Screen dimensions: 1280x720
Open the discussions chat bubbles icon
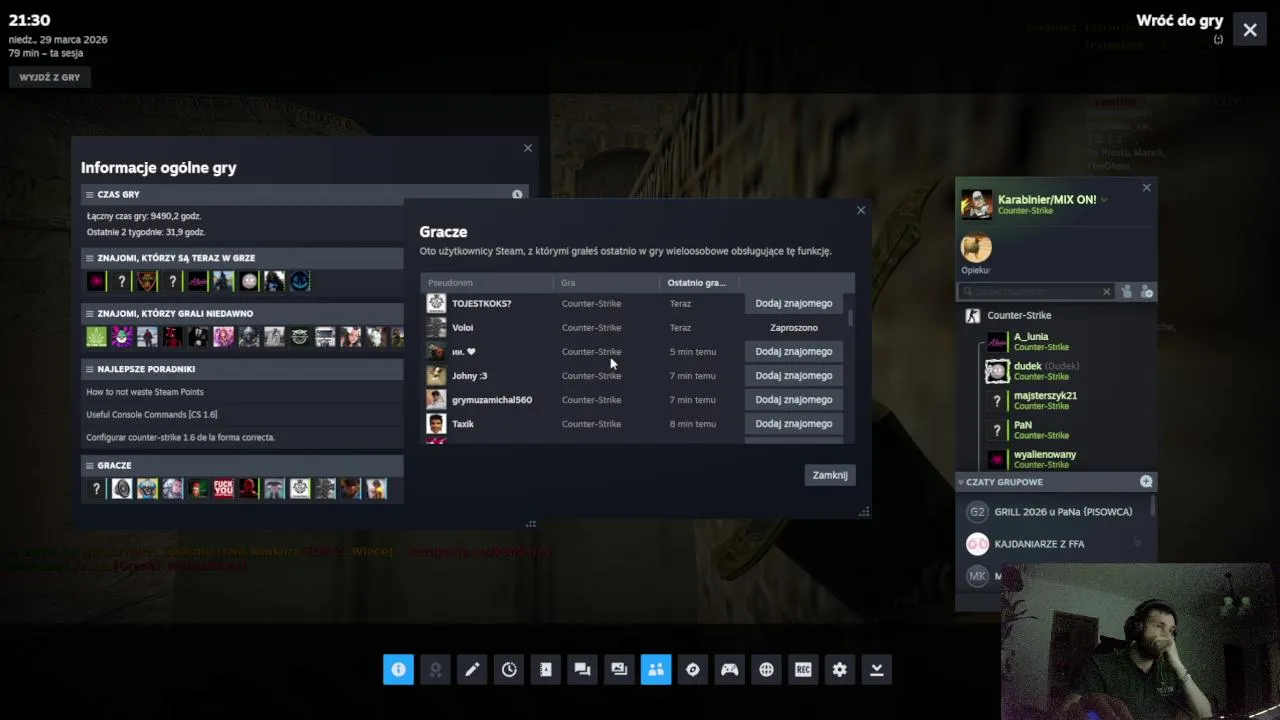click(582, 669)
